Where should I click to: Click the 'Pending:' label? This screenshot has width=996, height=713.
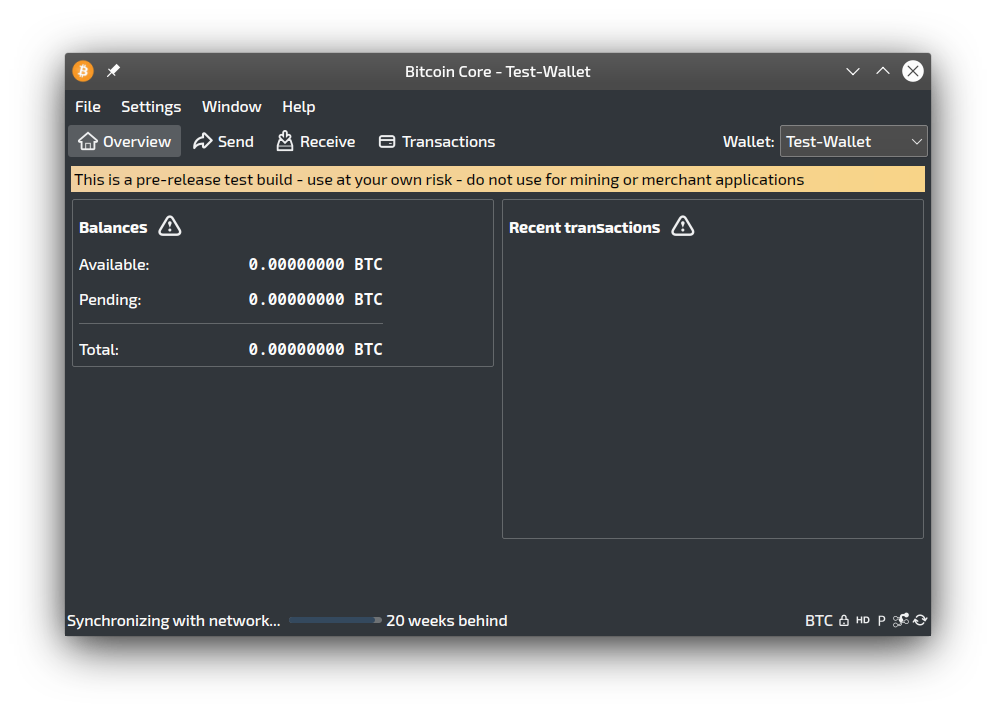110,300
